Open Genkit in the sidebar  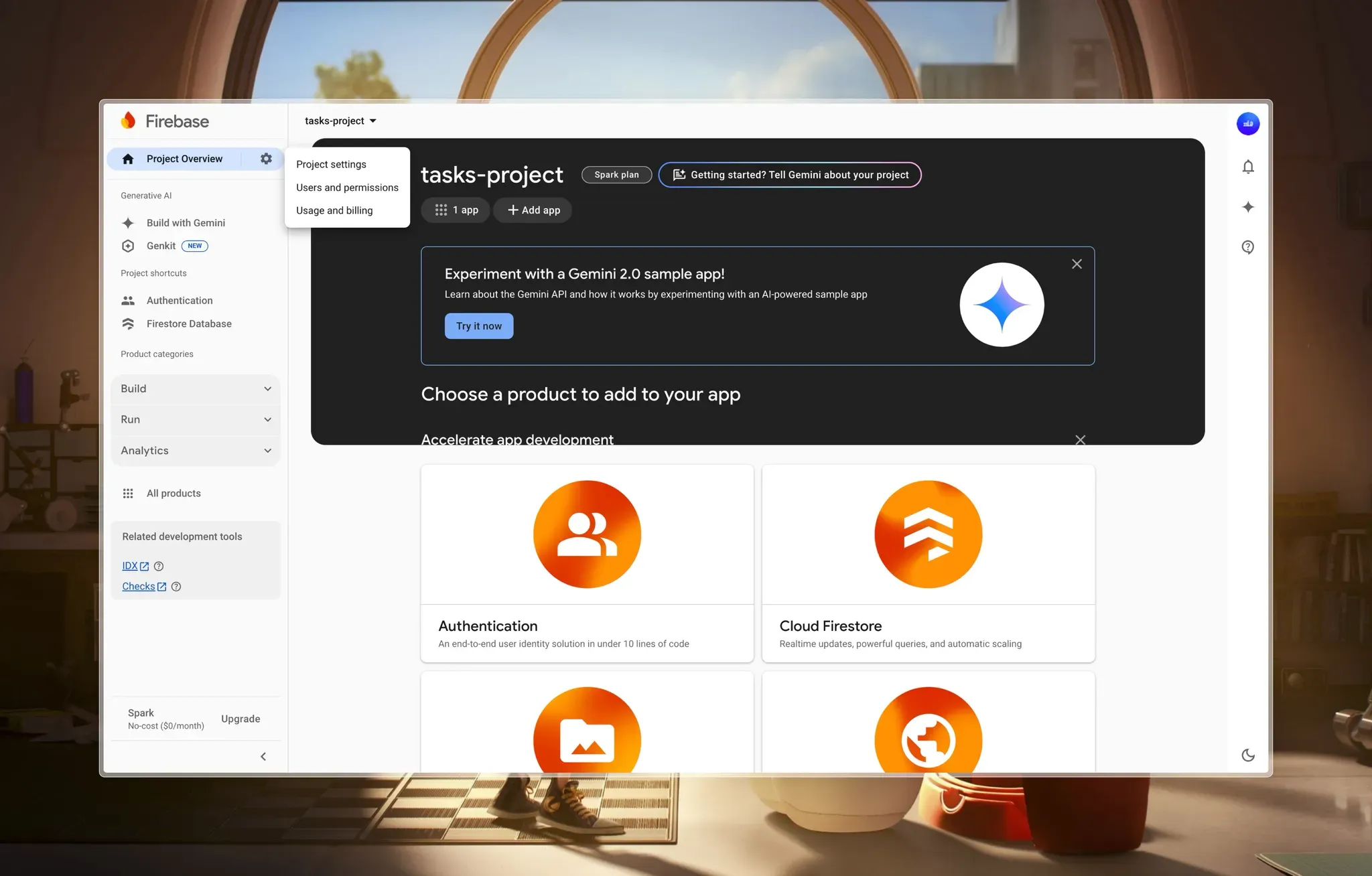[x=161, y=246]
